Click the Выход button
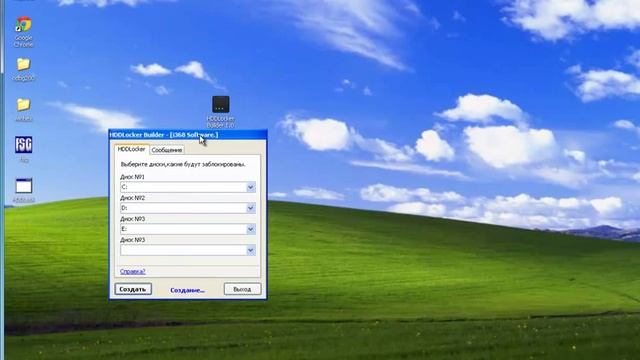 click(x=242, y=289)
